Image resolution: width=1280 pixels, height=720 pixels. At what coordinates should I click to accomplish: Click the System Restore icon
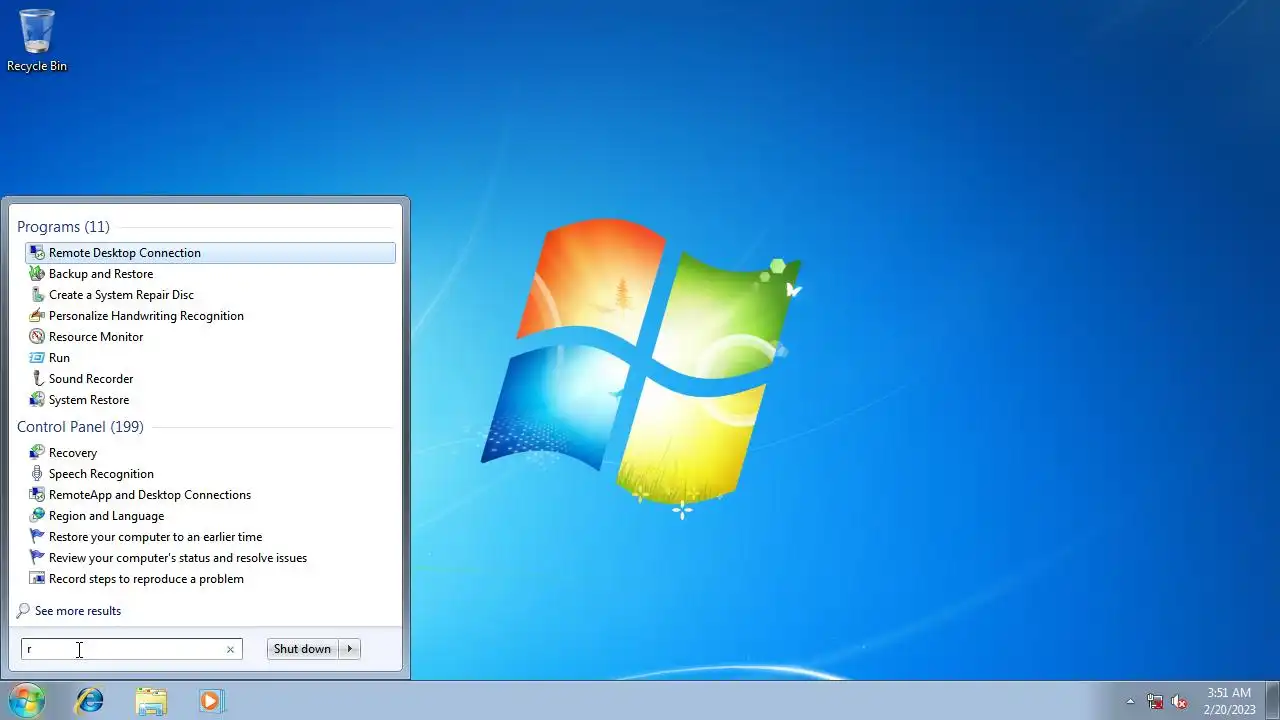[37, 400]
